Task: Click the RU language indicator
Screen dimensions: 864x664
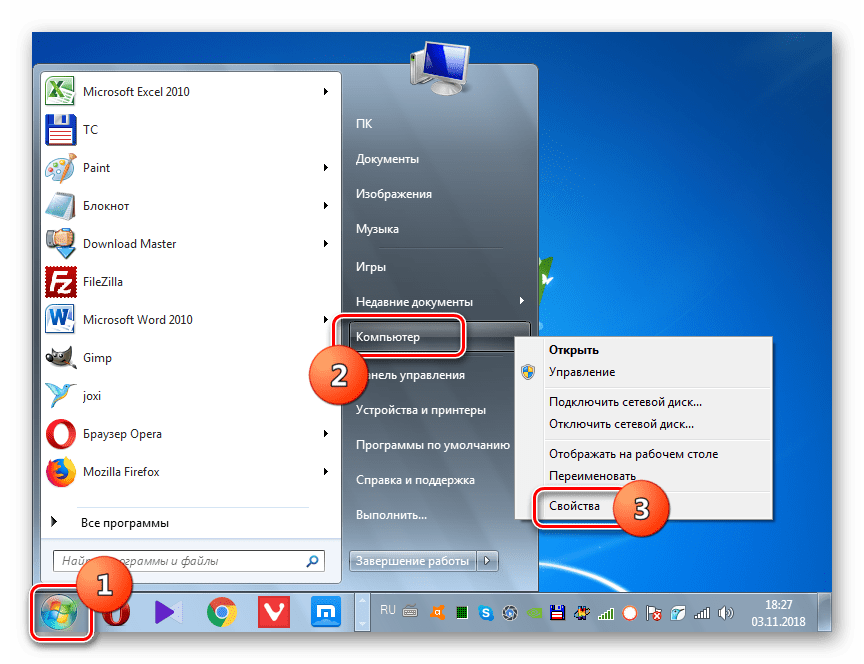Action: coord(387,610)
